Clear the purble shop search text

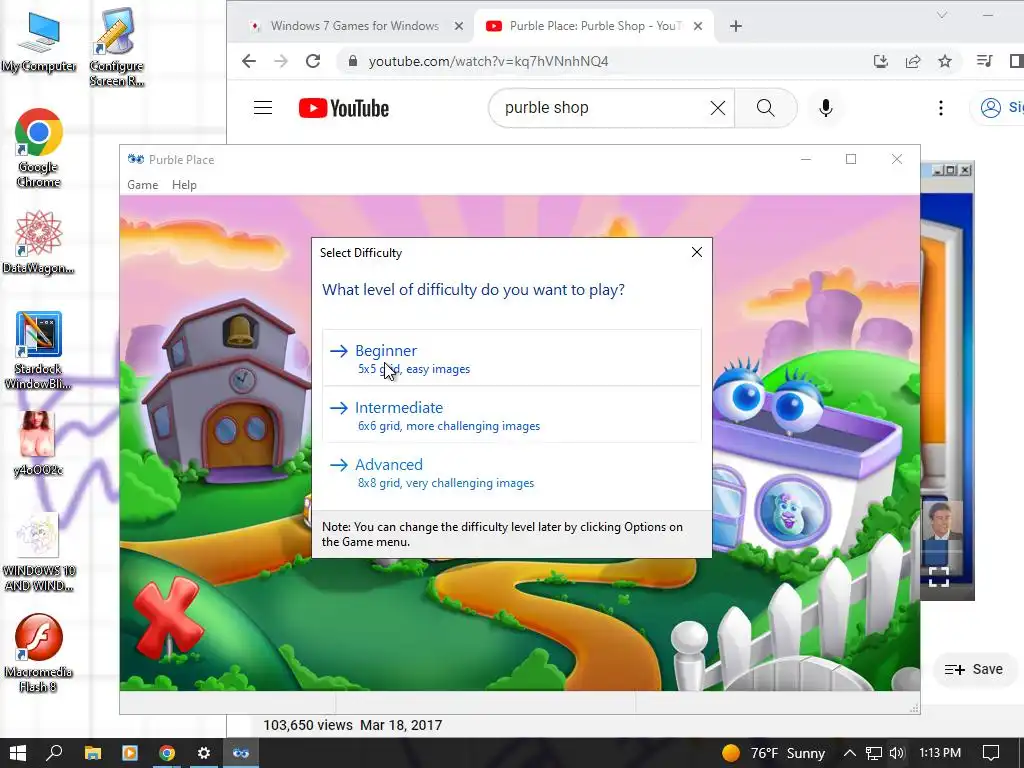tap(718, 108)
